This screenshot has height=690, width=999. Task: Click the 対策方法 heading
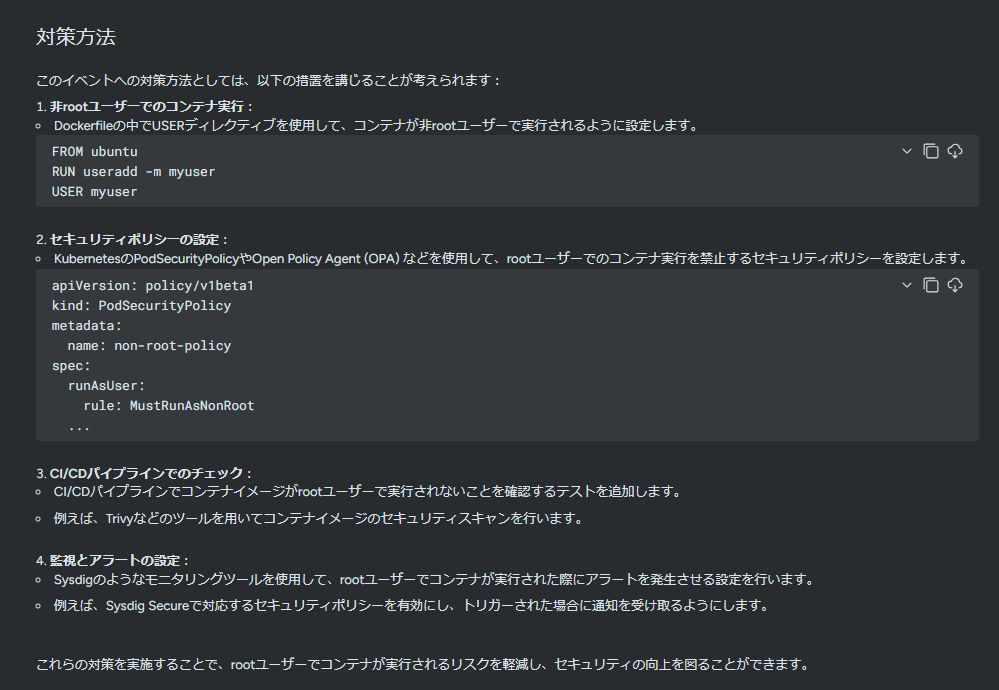pyautogui.click(x=76, y=38)
